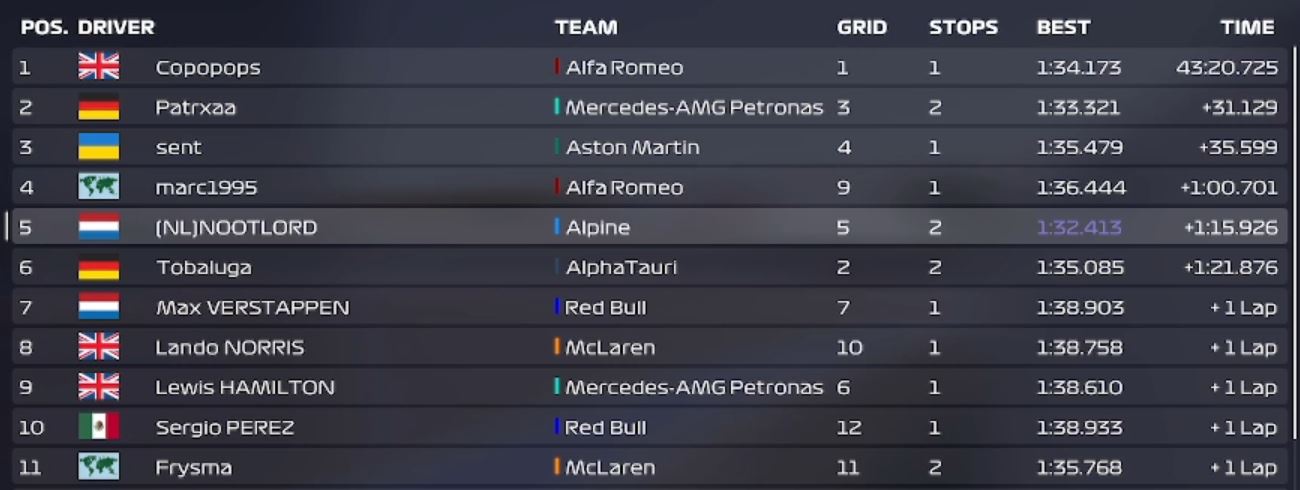Click the UK flag beside Lando NORRIS
The width and height of the screenshot is (1300, 490).
(x=98, y=347)
